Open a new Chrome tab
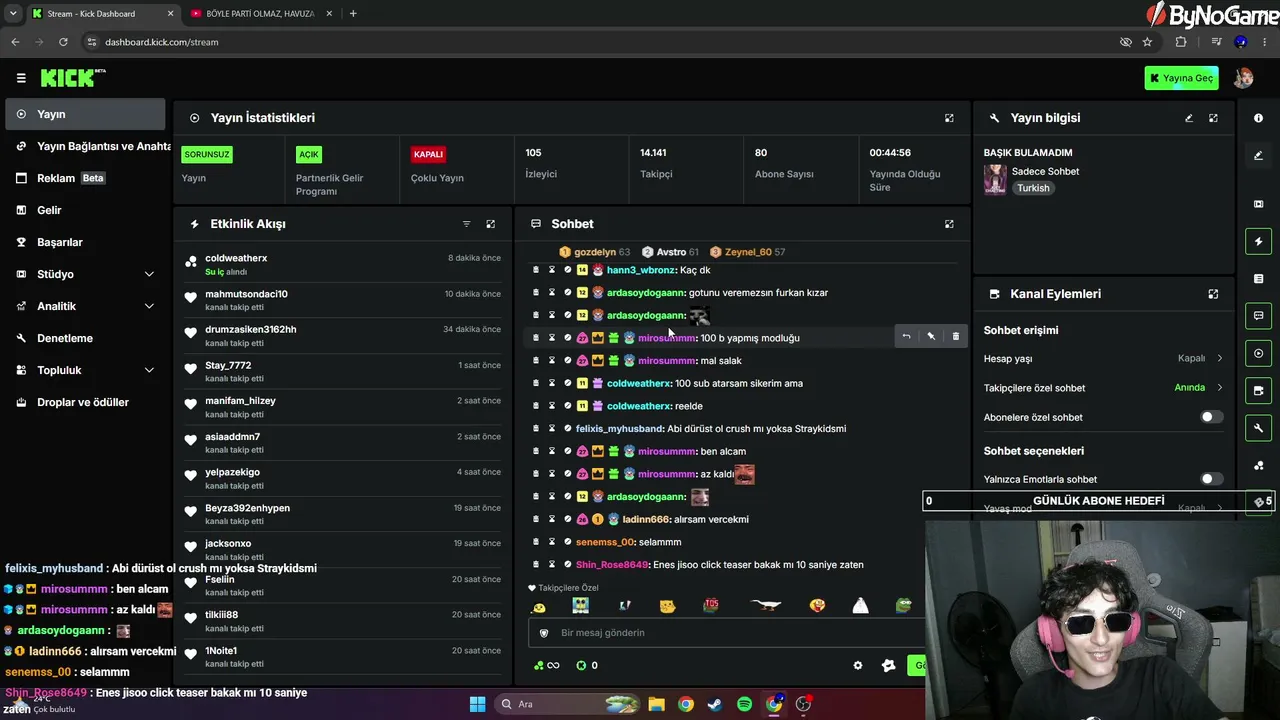Image resolution: width=1280 pixels, height=720 pixels. pyautogui.click(x=353, y=14)
